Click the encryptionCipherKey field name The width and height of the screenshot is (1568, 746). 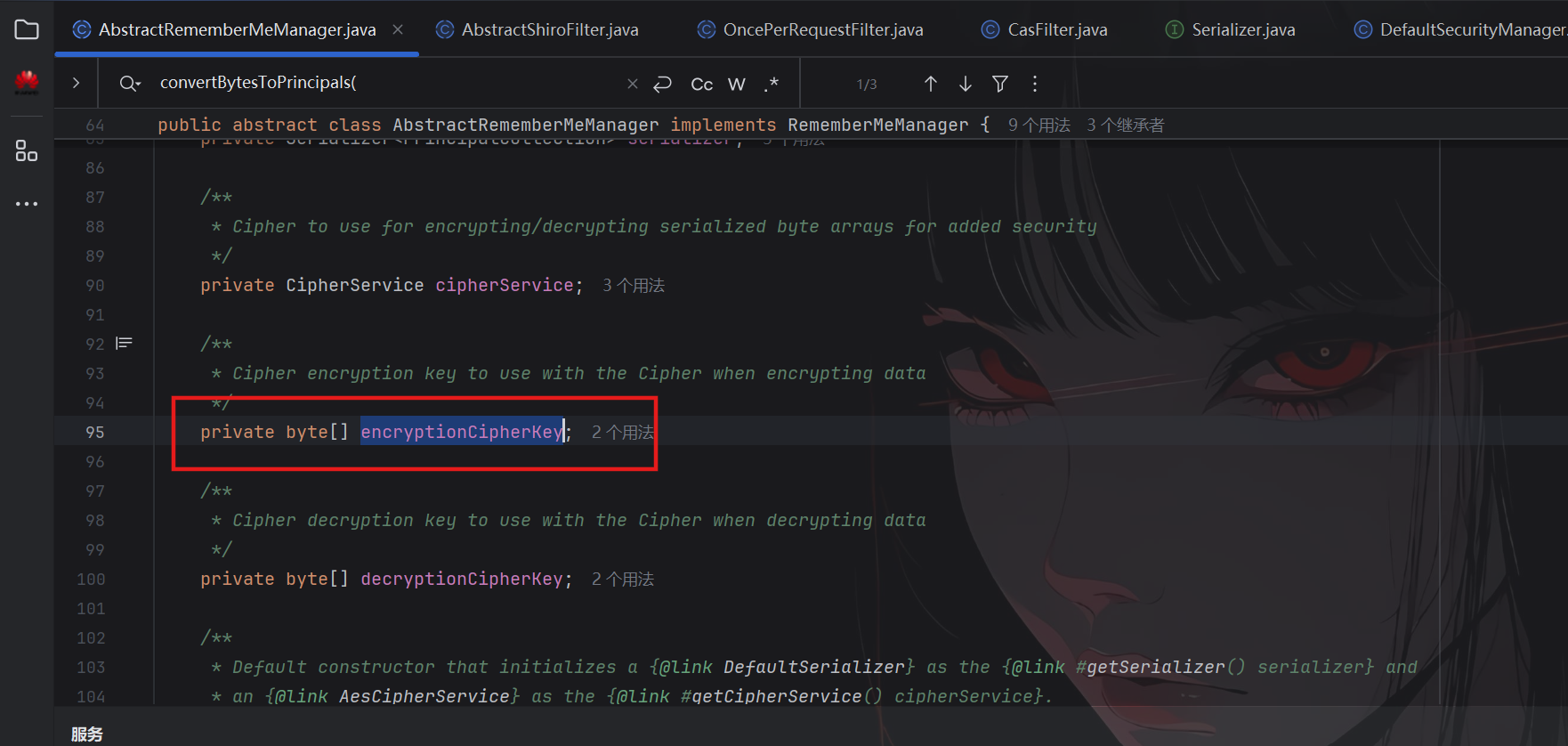[x=462, y=432]
